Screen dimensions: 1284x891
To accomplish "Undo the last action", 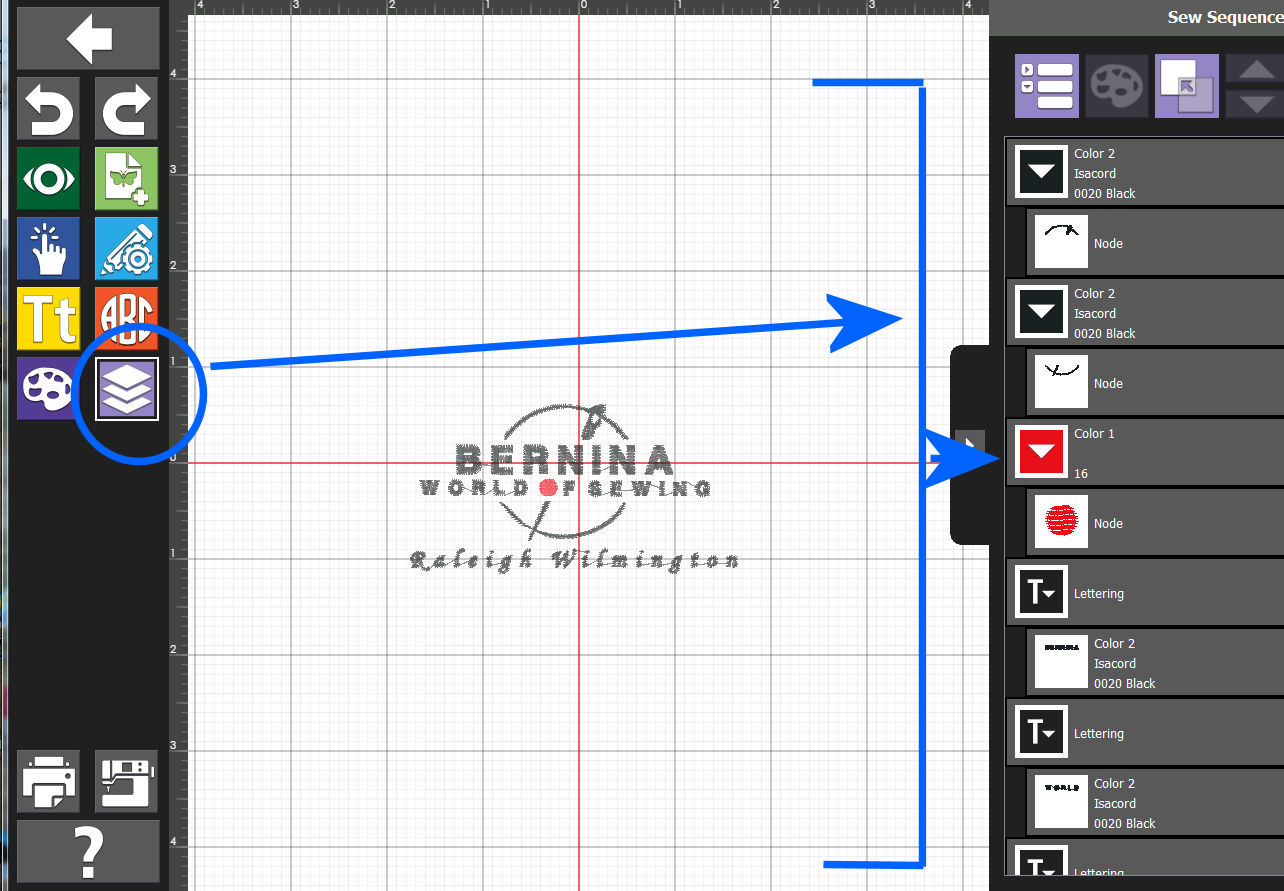I will tap(49, 108).
